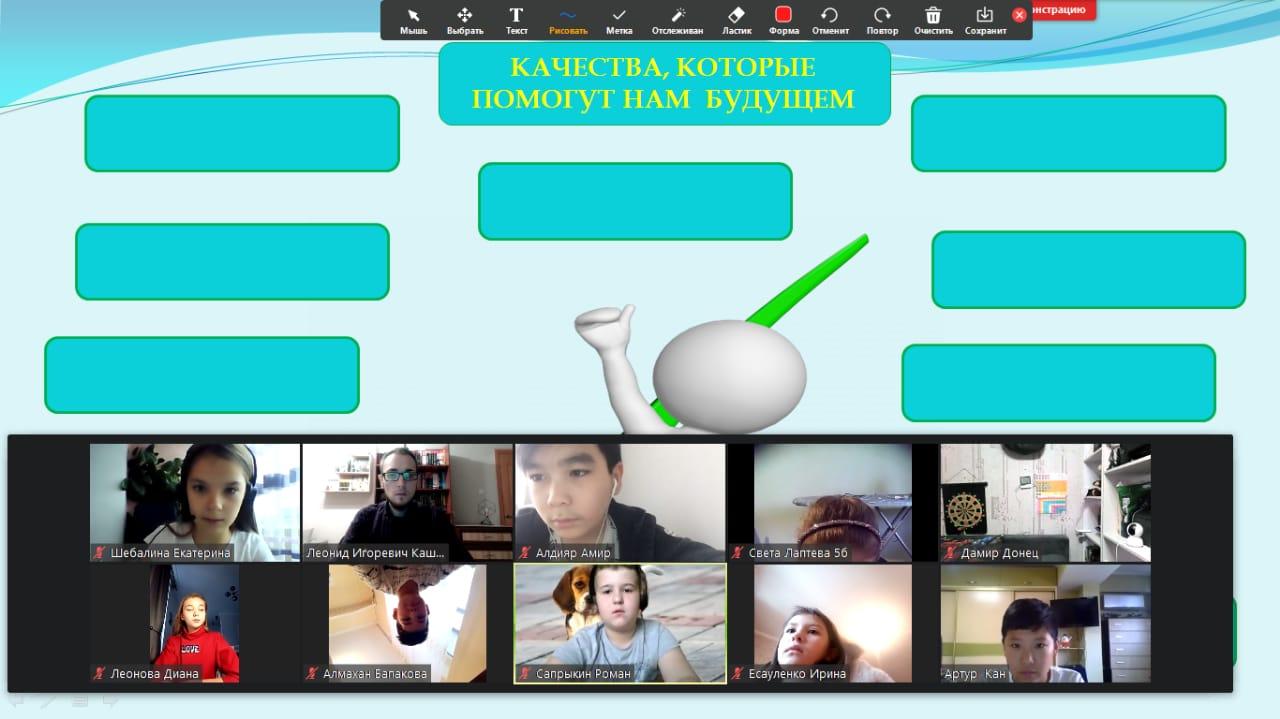Click the muted mic icon for Есауленко Ирина
This screenshot has width=1280, height=719.
click(738, 674)
